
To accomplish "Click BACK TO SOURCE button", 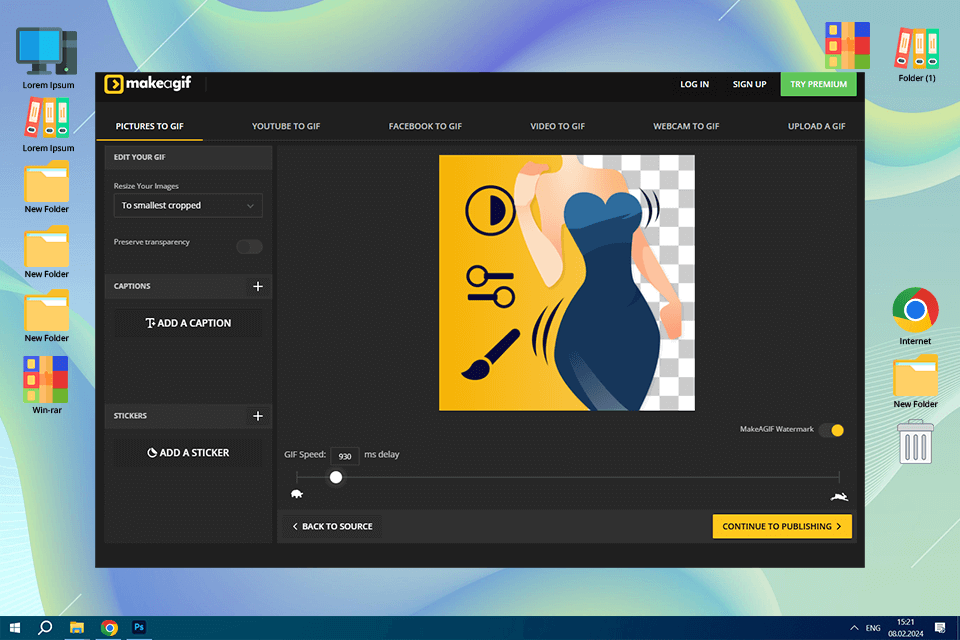I will tap(332, 526).
